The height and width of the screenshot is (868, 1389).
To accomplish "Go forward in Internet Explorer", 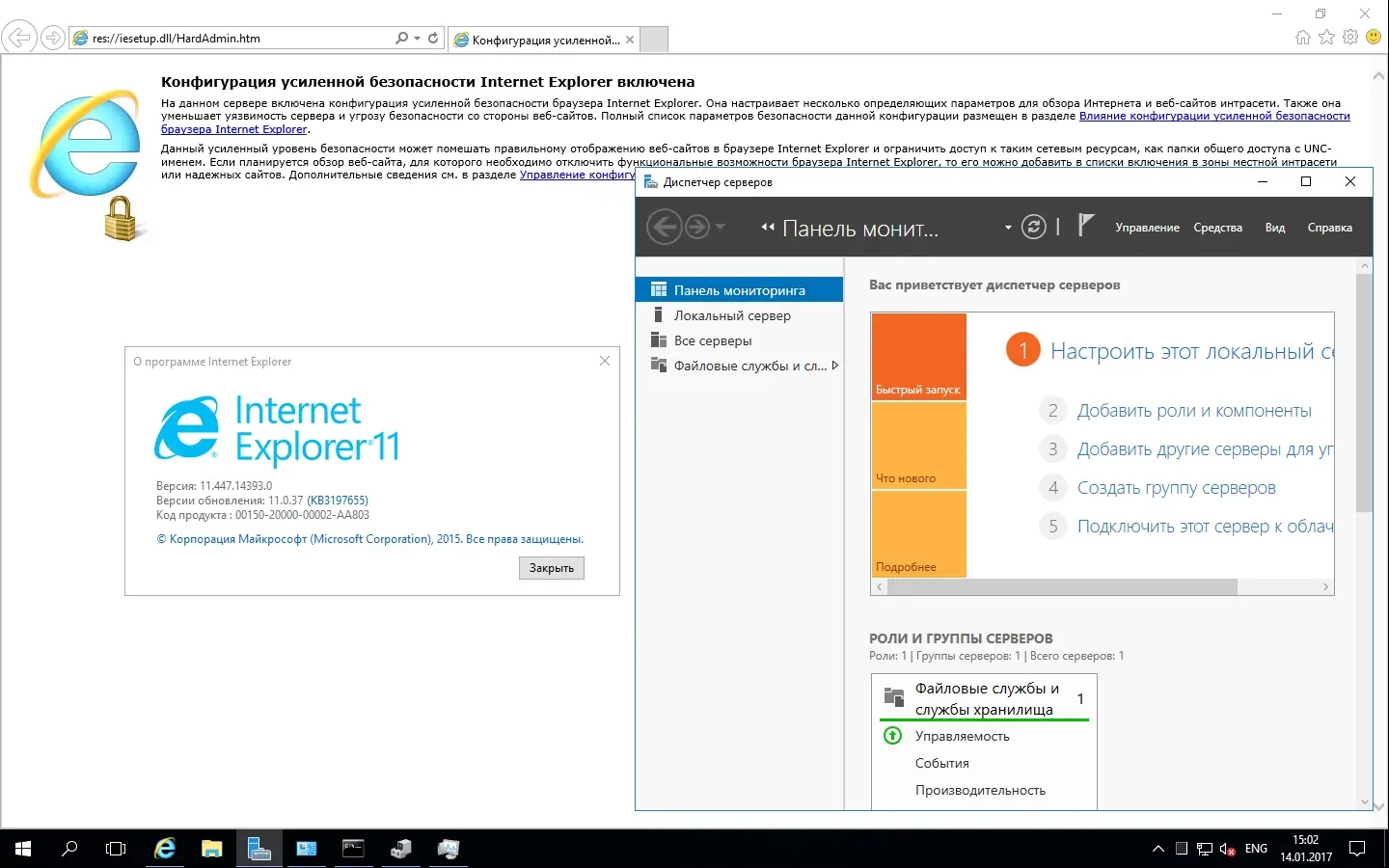I will coord(53,39).
